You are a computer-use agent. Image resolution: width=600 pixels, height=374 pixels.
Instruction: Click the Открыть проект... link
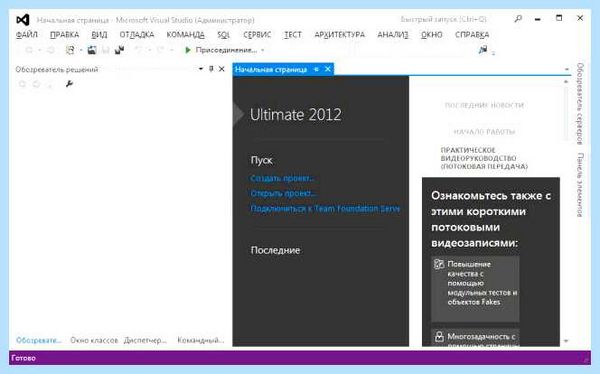284,193
